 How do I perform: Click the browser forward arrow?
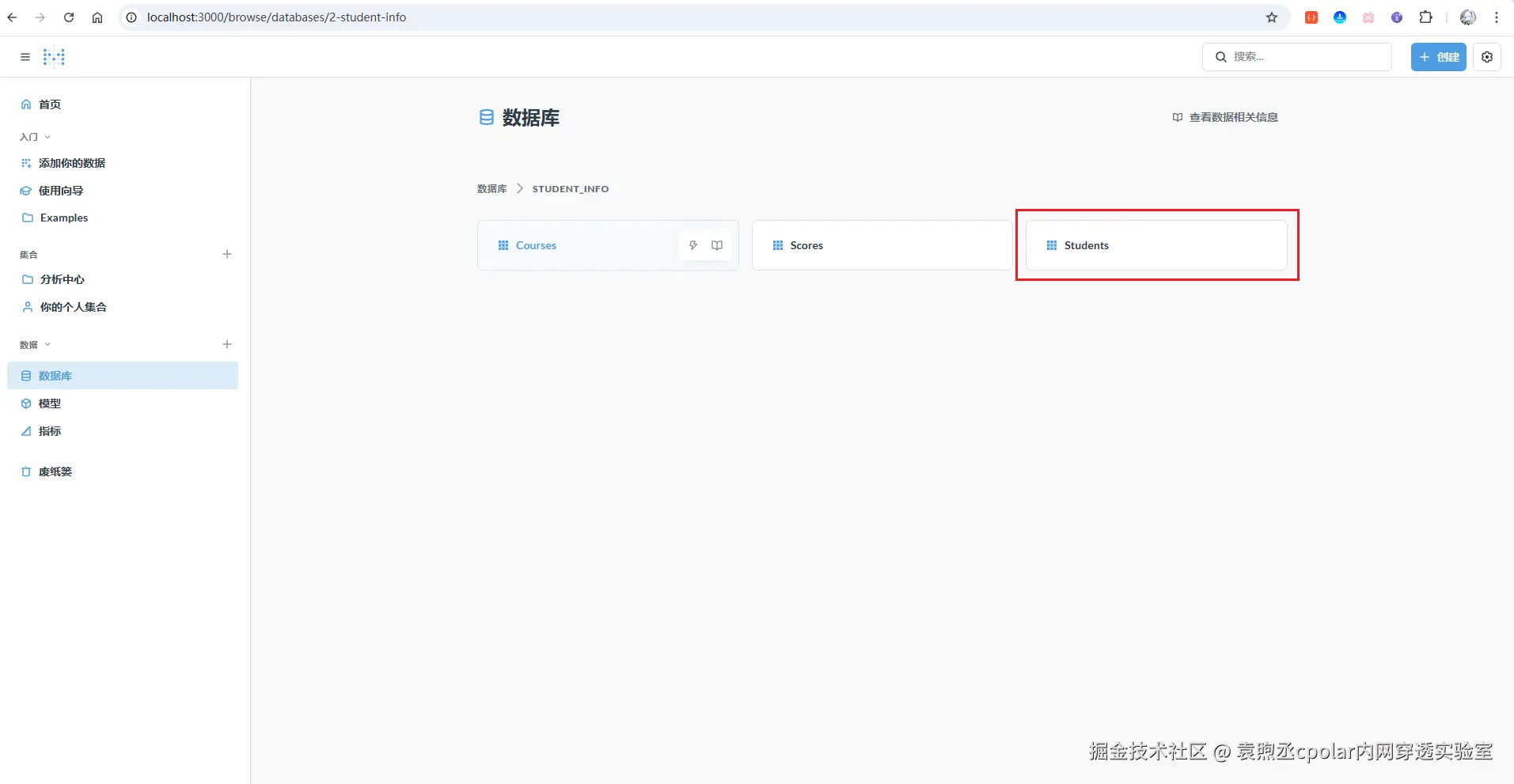click(x=40, y=17)
